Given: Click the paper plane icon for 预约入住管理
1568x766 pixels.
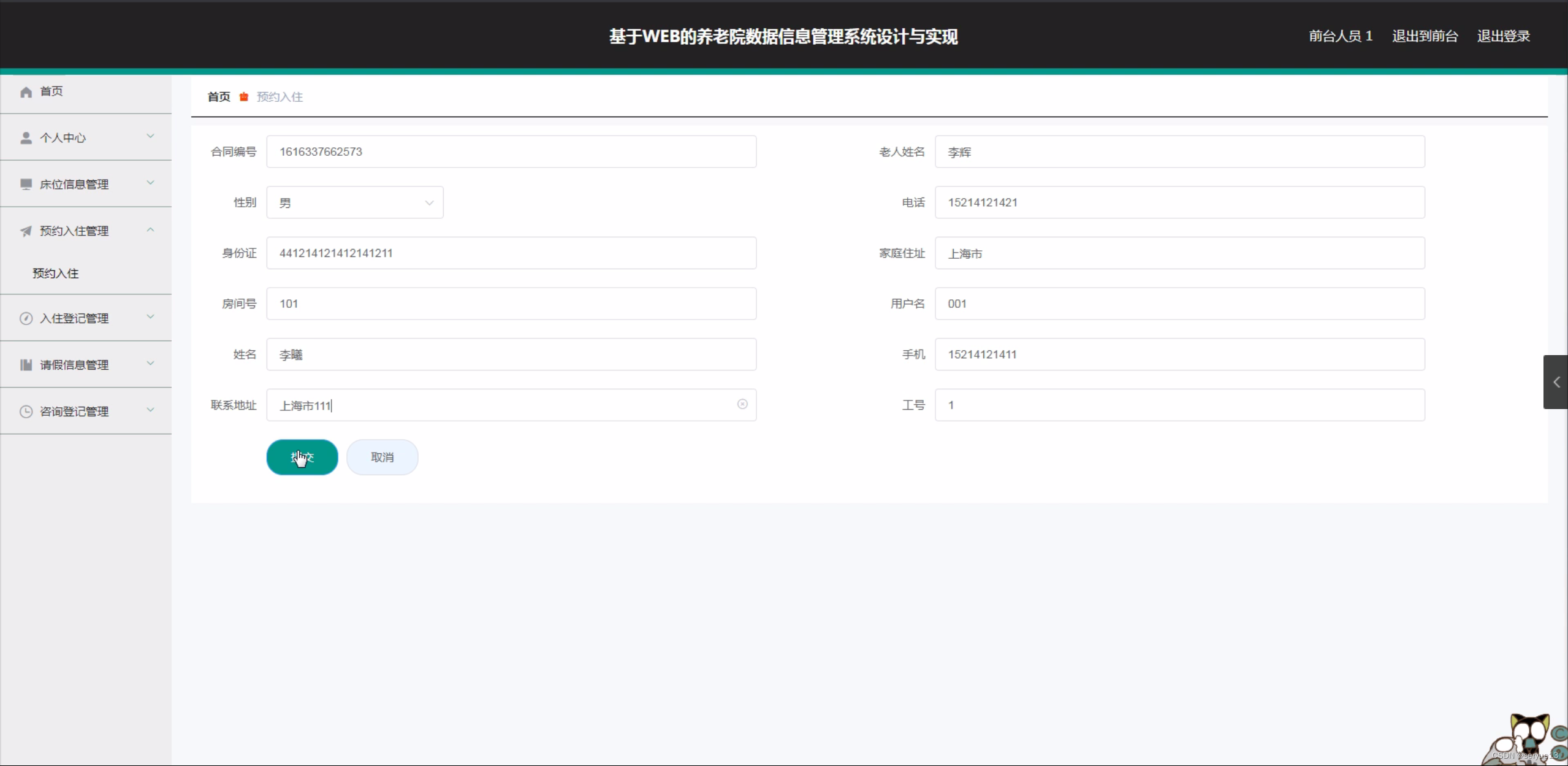Looking at the screenshot, I should [x=26, y=231].
